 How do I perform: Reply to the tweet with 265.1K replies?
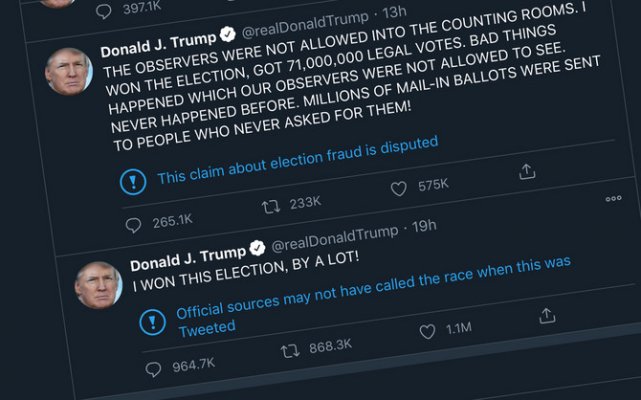pos(136,223)
